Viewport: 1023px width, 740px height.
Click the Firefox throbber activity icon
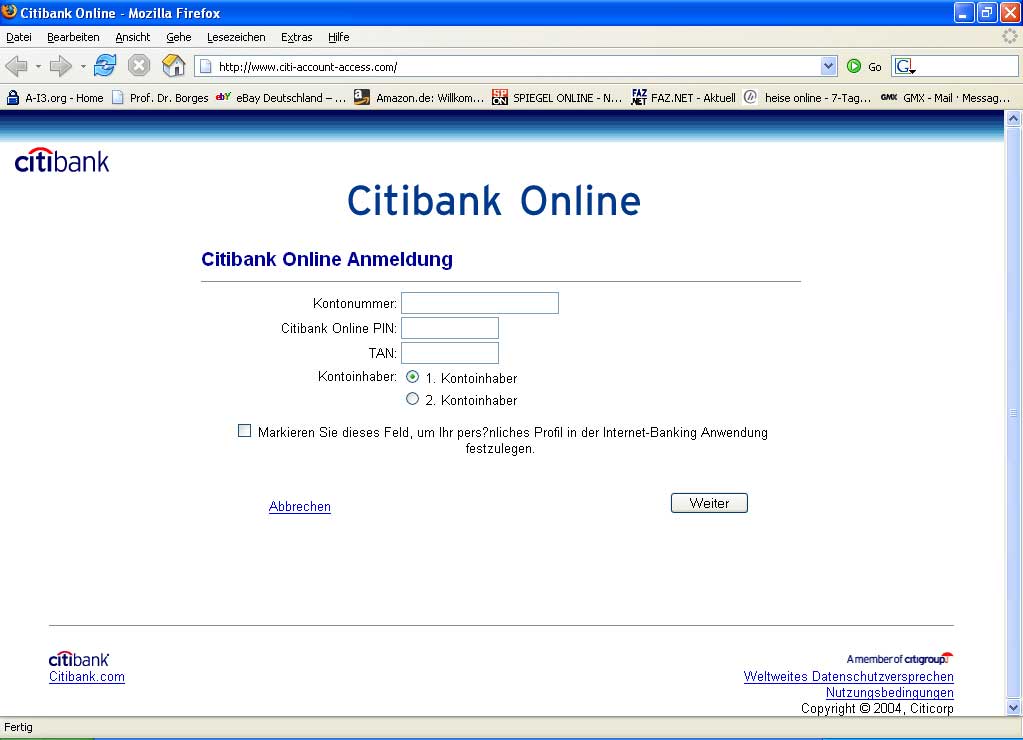(x=1010, y=37)
